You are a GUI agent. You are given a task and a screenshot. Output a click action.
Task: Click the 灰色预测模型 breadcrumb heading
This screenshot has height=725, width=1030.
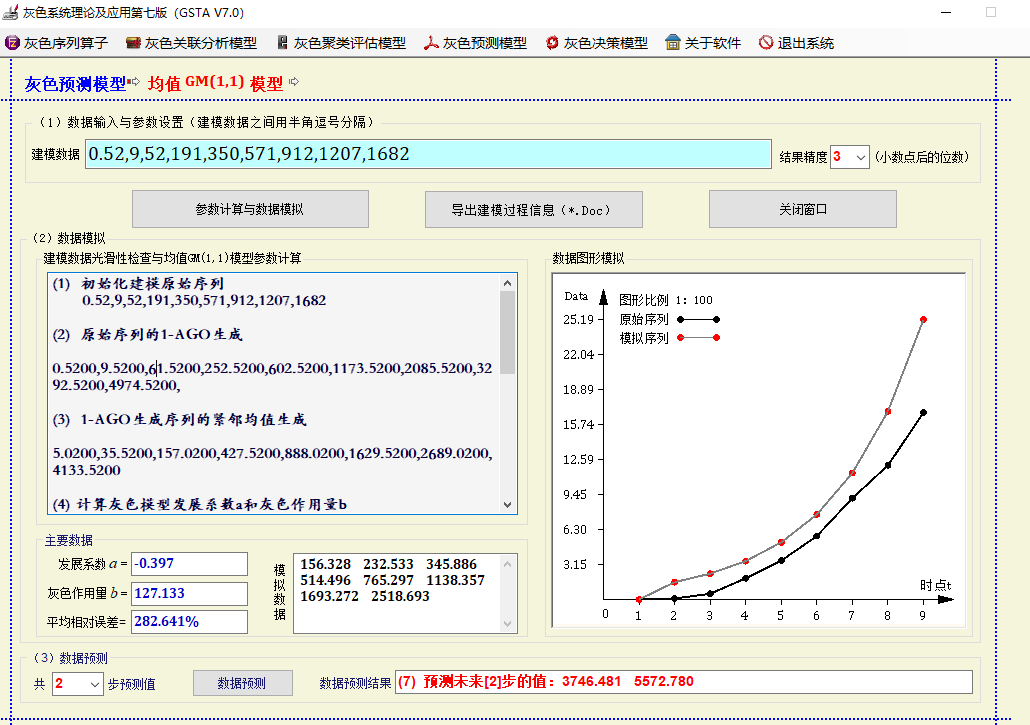tap(75, 84)
